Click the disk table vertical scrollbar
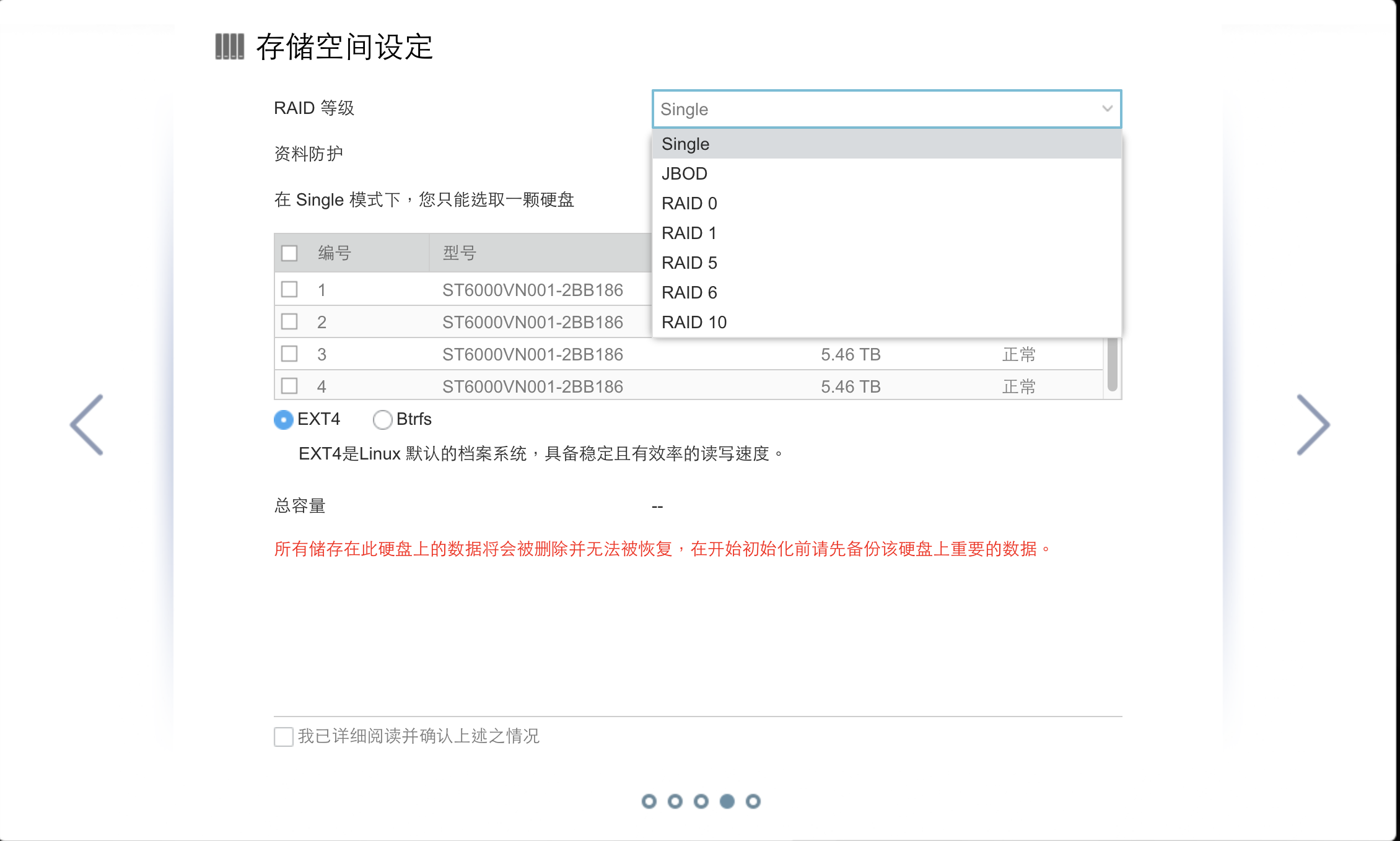 click(1112, 365)
